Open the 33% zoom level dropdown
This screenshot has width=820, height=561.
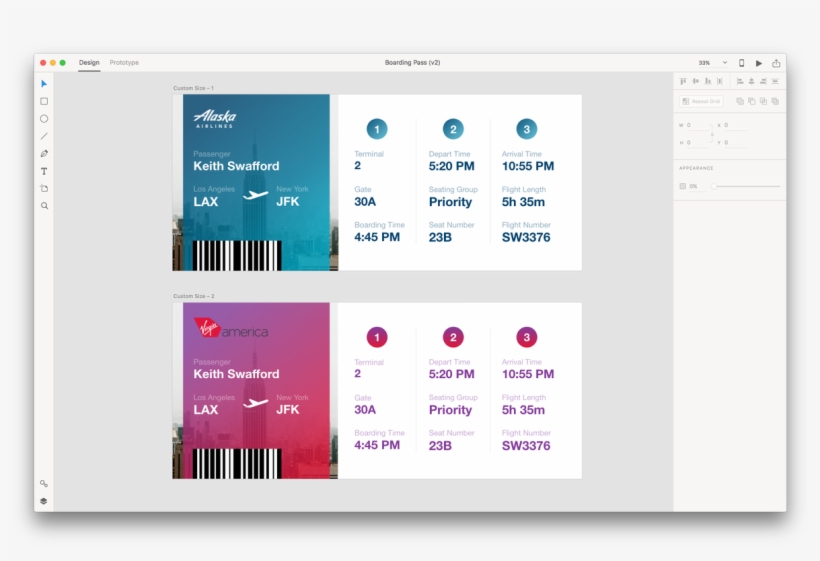click(x=714, y=63)
